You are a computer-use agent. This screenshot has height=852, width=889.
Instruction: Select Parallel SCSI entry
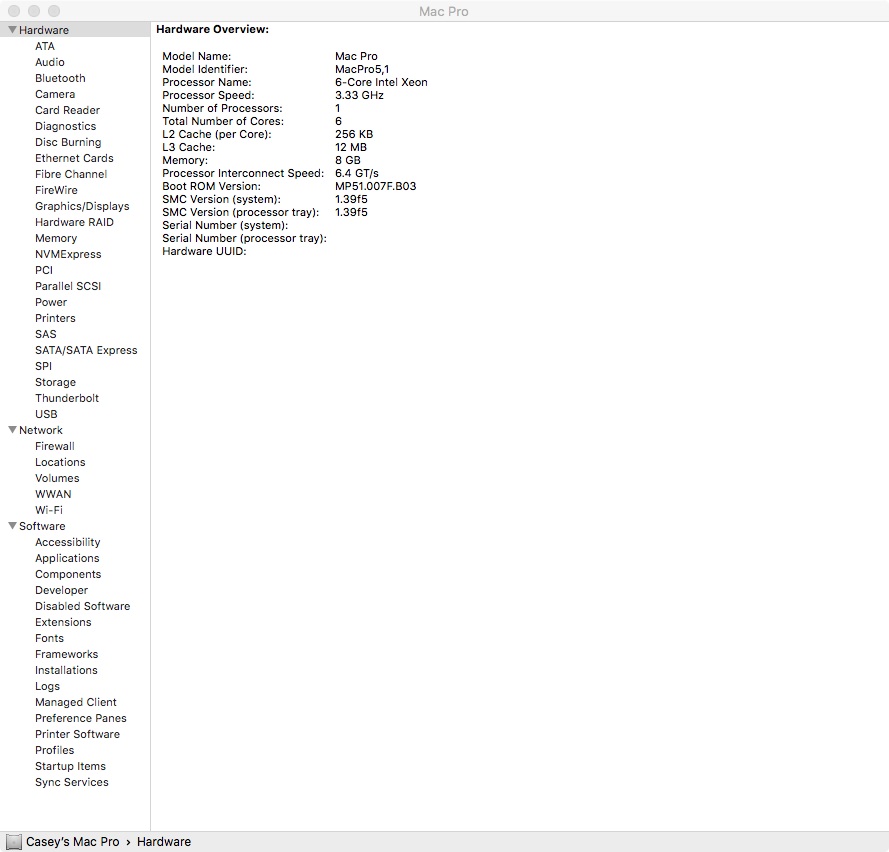pos(68,286)
